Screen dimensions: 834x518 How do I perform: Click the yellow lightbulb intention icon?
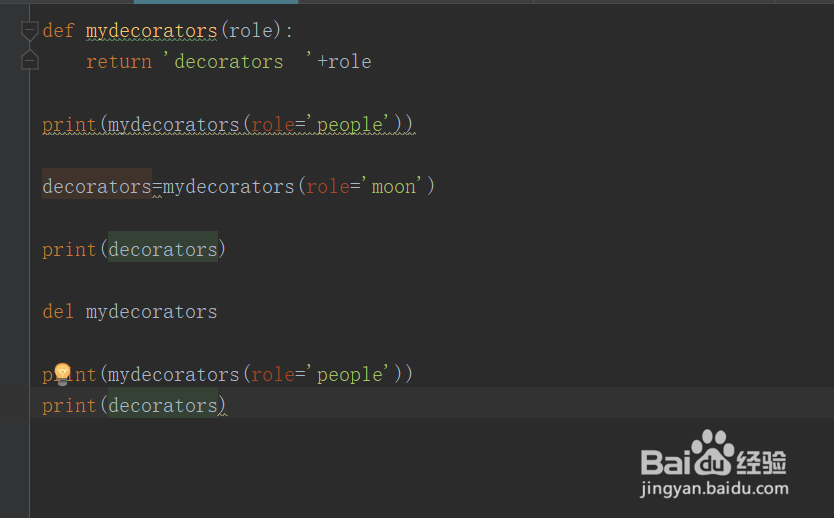(x=62, y=374)
